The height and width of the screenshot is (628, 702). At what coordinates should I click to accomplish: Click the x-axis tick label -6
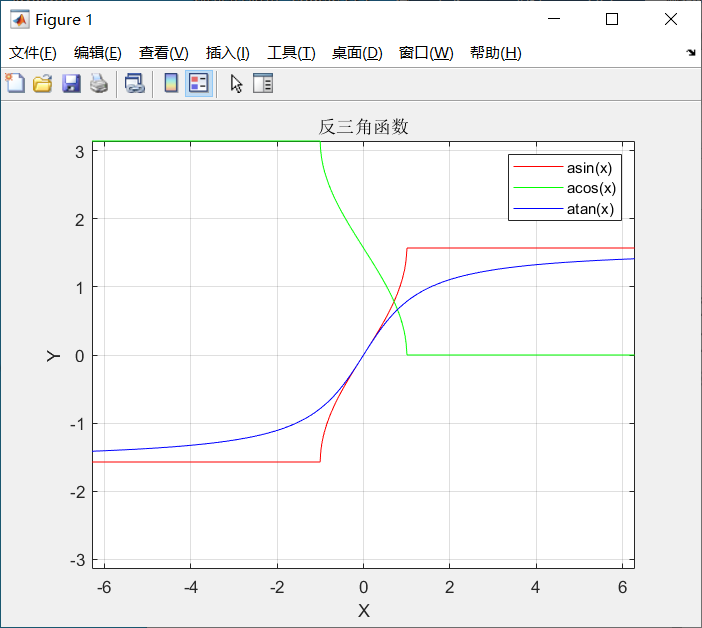click(x=104, y=587)
